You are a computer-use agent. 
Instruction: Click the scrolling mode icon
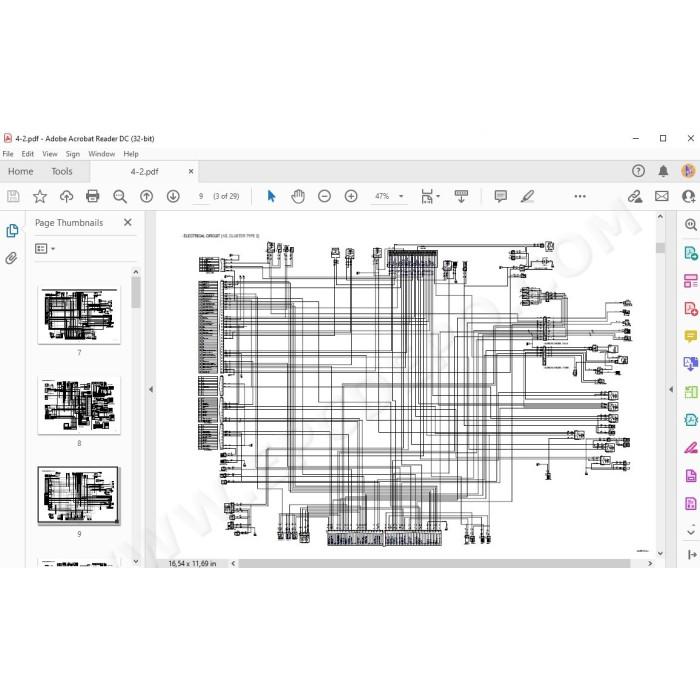pyautogui.click(x=461, y=196)
